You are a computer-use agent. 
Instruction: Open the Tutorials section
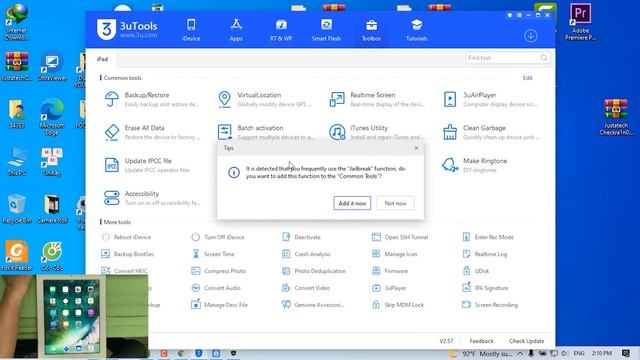tap(416, 30)
